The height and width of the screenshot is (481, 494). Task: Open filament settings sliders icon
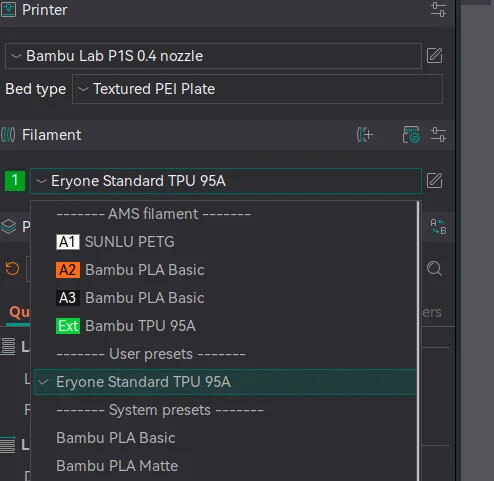[x=438, y=135]
